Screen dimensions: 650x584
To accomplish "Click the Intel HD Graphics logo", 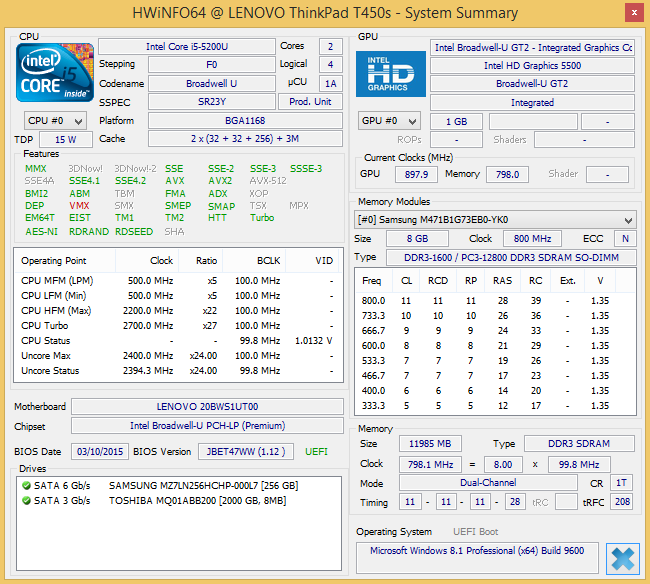I will [390, 74].
